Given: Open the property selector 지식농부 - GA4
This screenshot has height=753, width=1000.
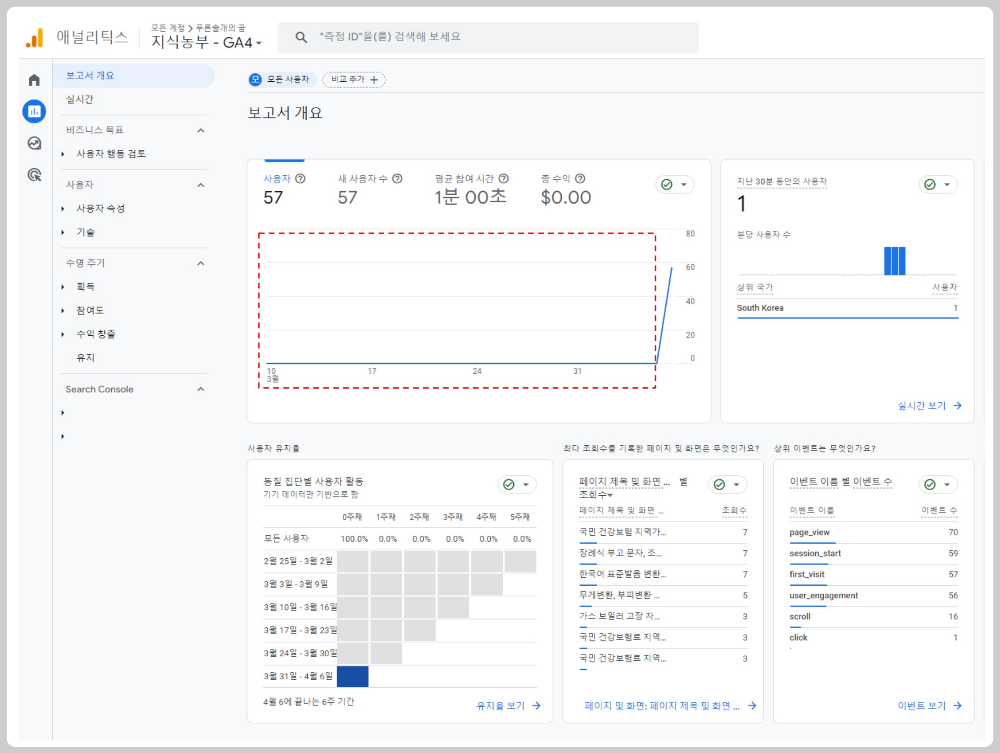Looking at the screenshot, I should [206, 43].
